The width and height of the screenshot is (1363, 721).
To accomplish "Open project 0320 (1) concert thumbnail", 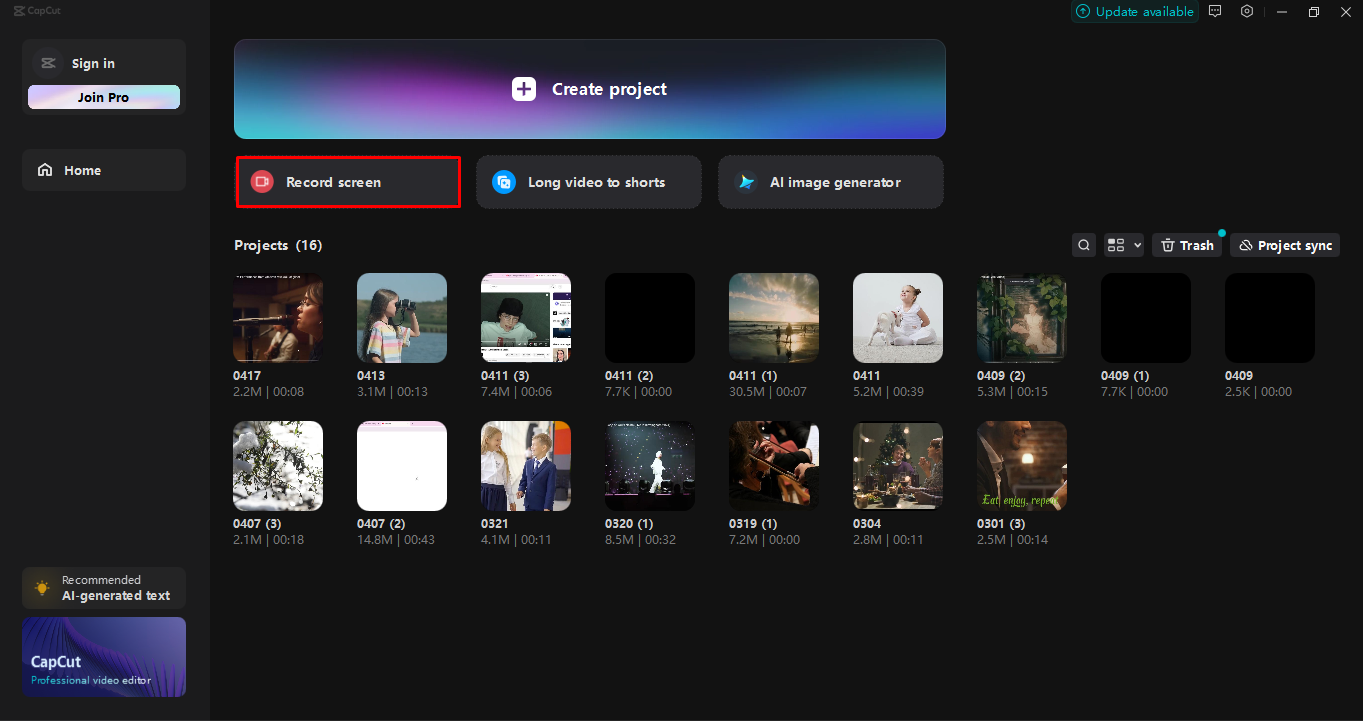I will pos(650,465).
